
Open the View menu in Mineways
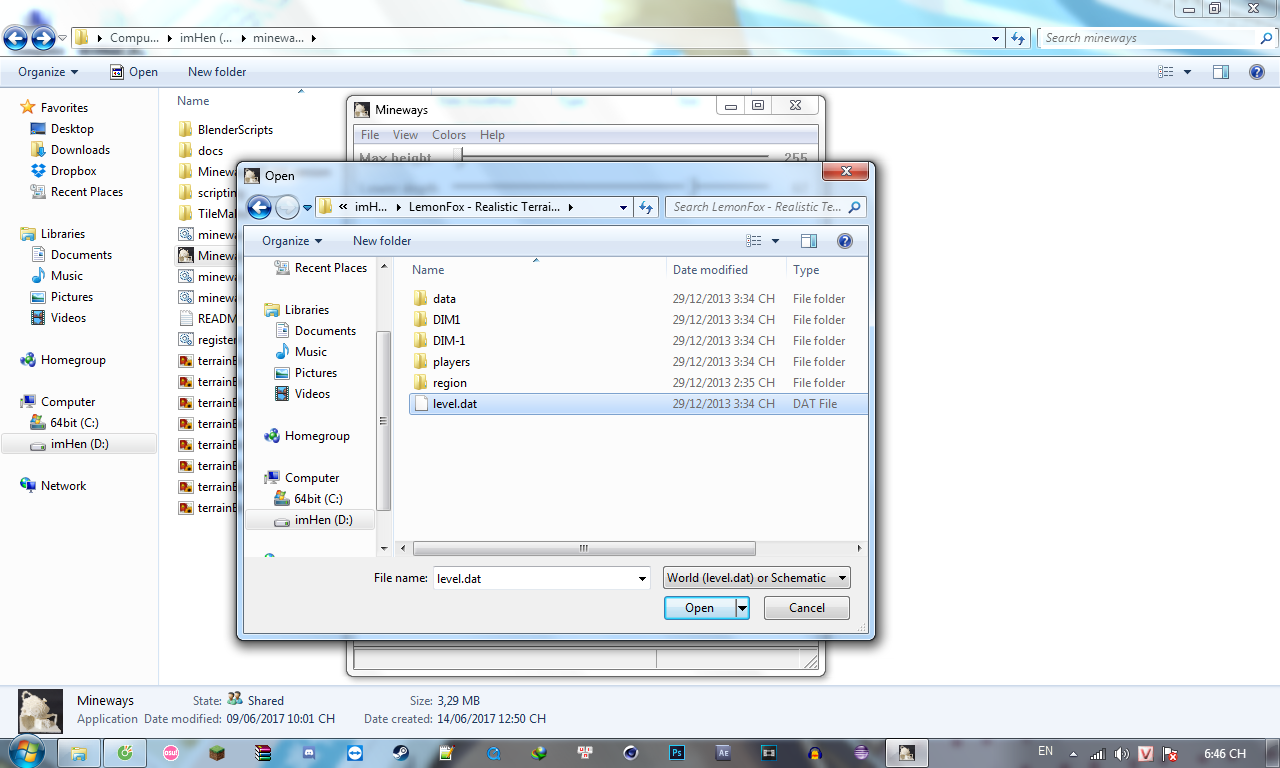(405, 135)
